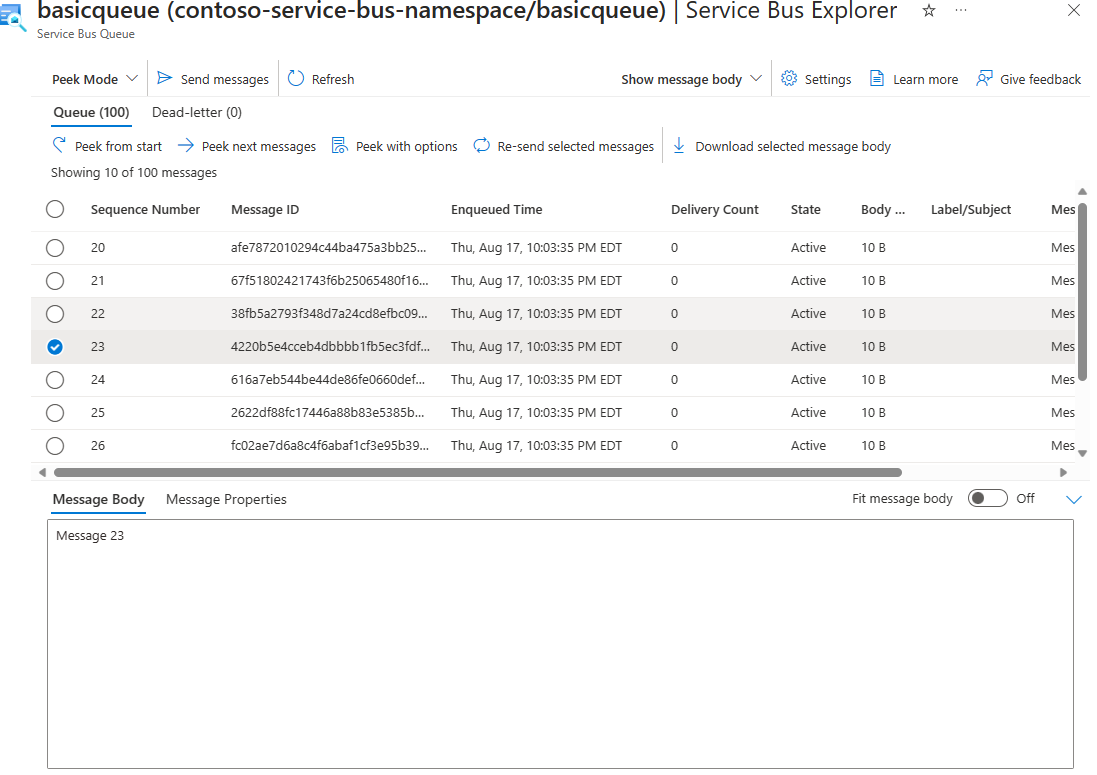
Task: Select the message with sequence number 20
Action: pyautogui.click(x=55, y=248)
